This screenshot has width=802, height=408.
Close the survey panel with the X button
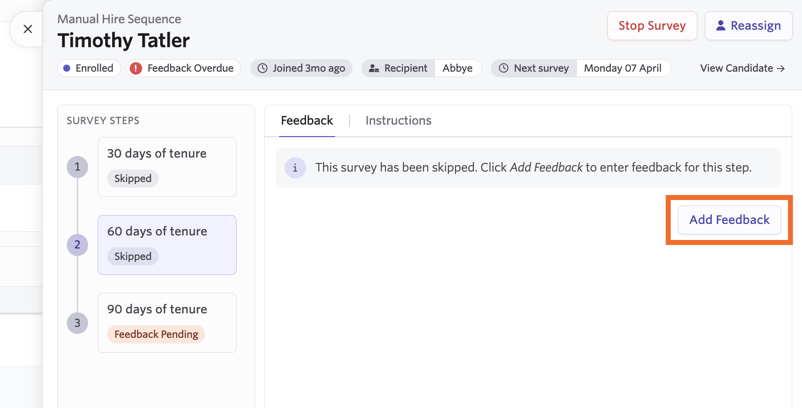(x=28, y=29)
